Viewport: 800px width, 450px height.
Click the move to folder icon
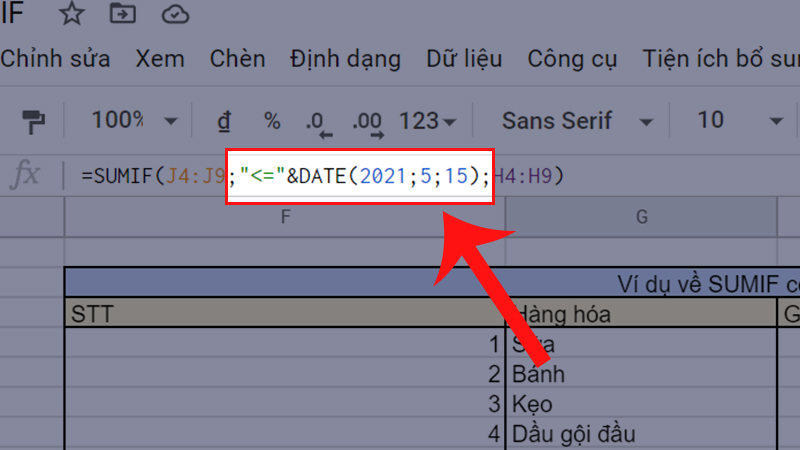coord(123,13)
